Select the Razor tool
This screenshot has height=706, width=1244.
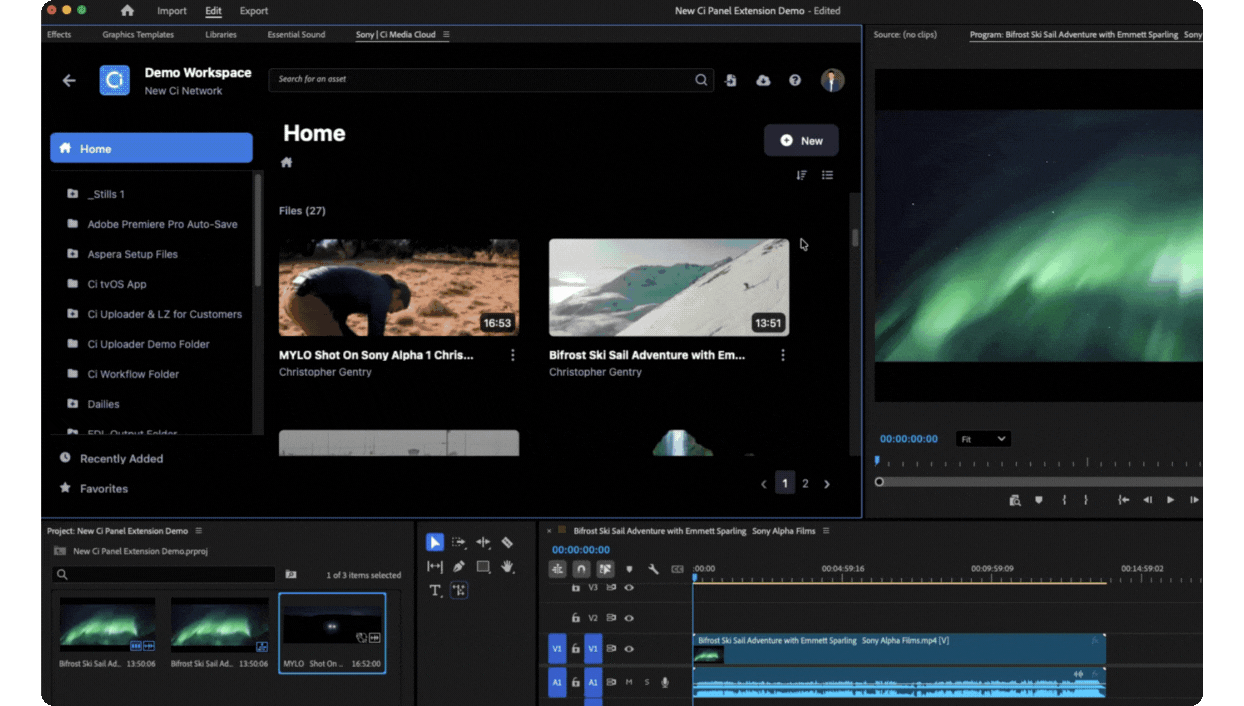(507, 542)
